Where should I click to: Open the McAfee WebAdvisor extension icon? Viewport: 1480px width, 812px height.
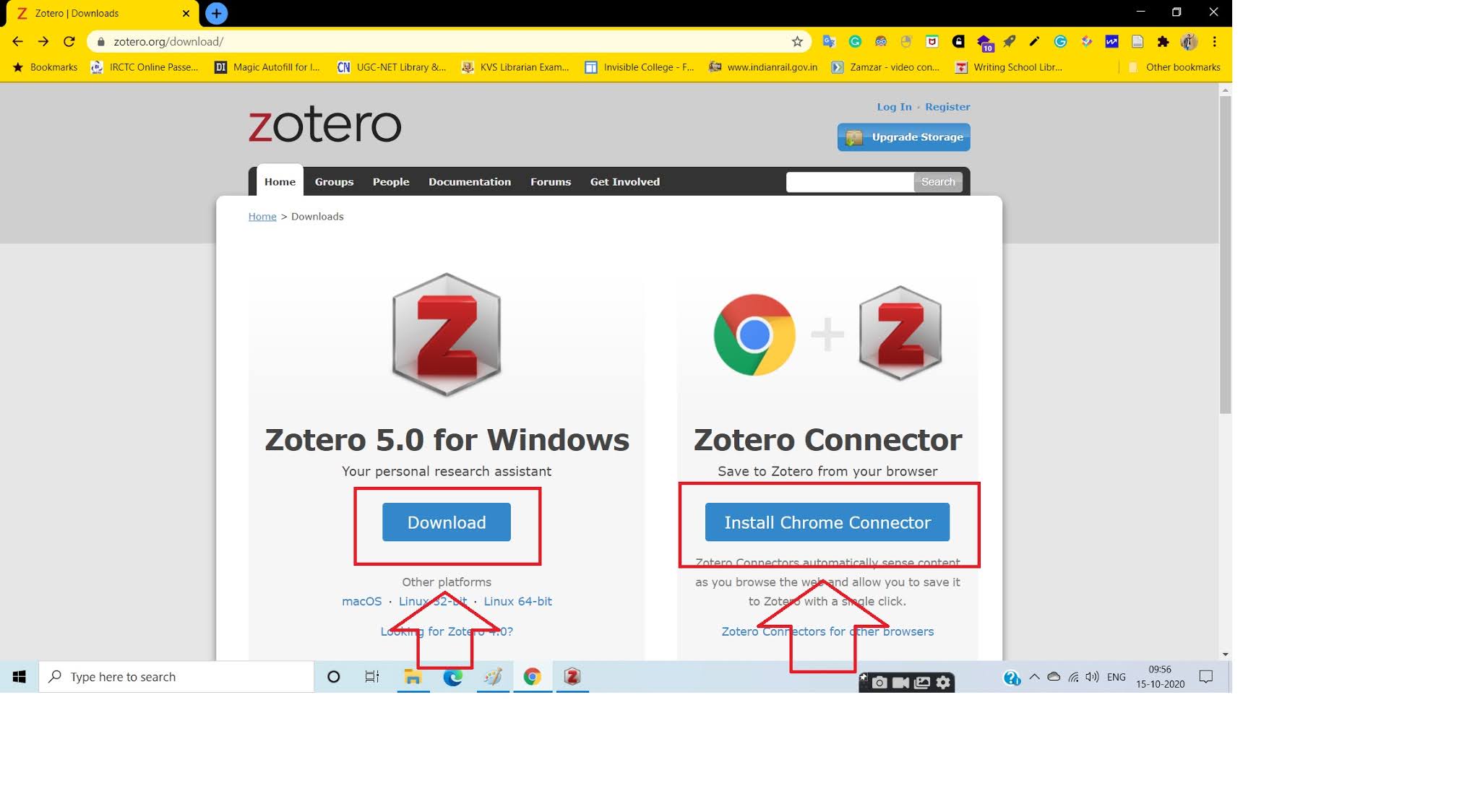(932, 42)
